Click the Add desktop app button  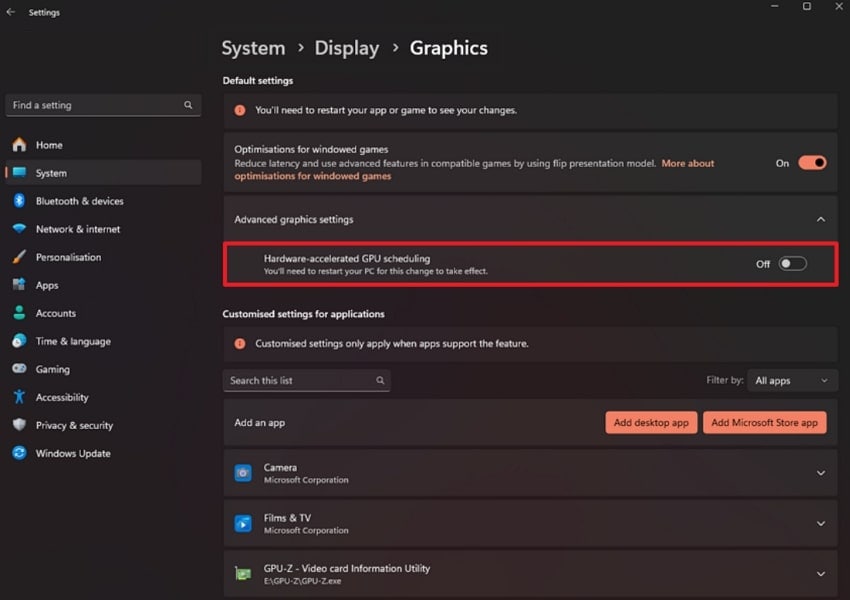pyautogui.click(x=651, y=422)
